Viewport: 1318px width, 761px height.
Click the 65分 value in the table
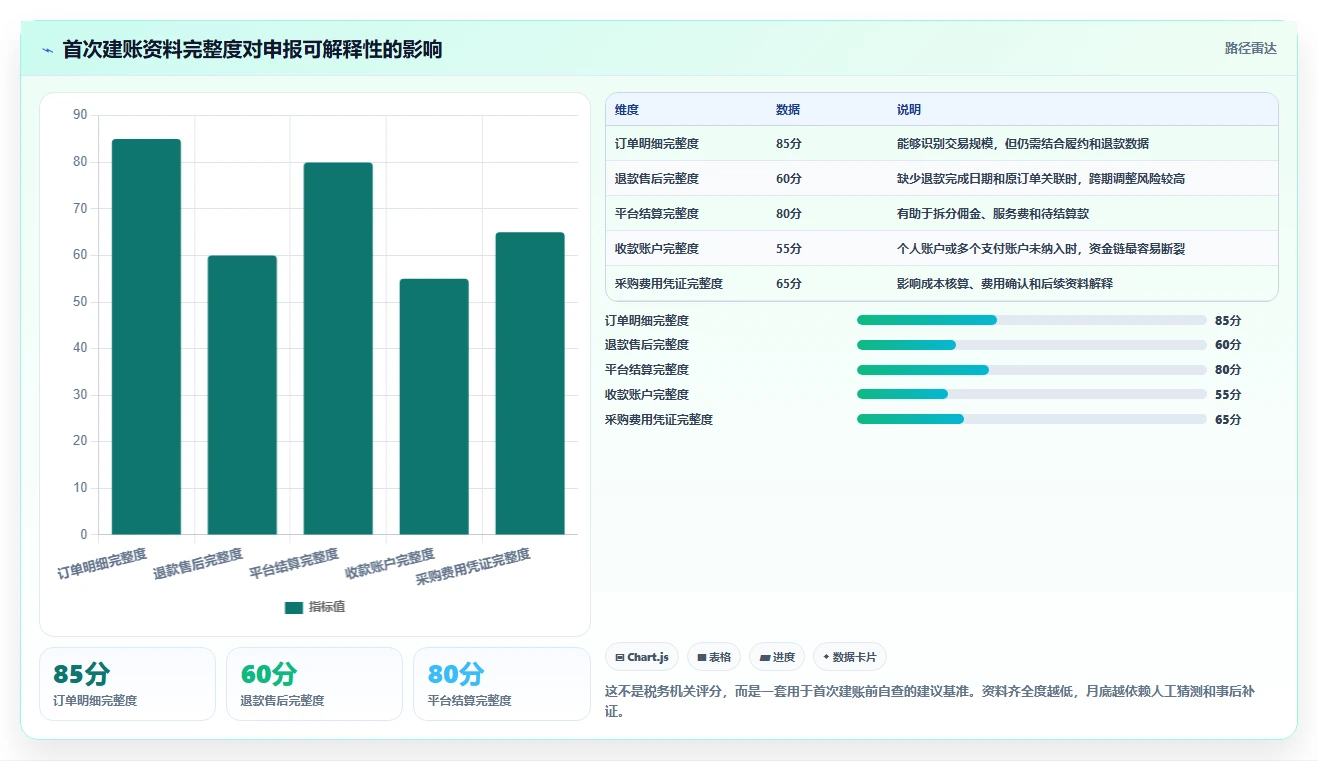tap(789, 283)
